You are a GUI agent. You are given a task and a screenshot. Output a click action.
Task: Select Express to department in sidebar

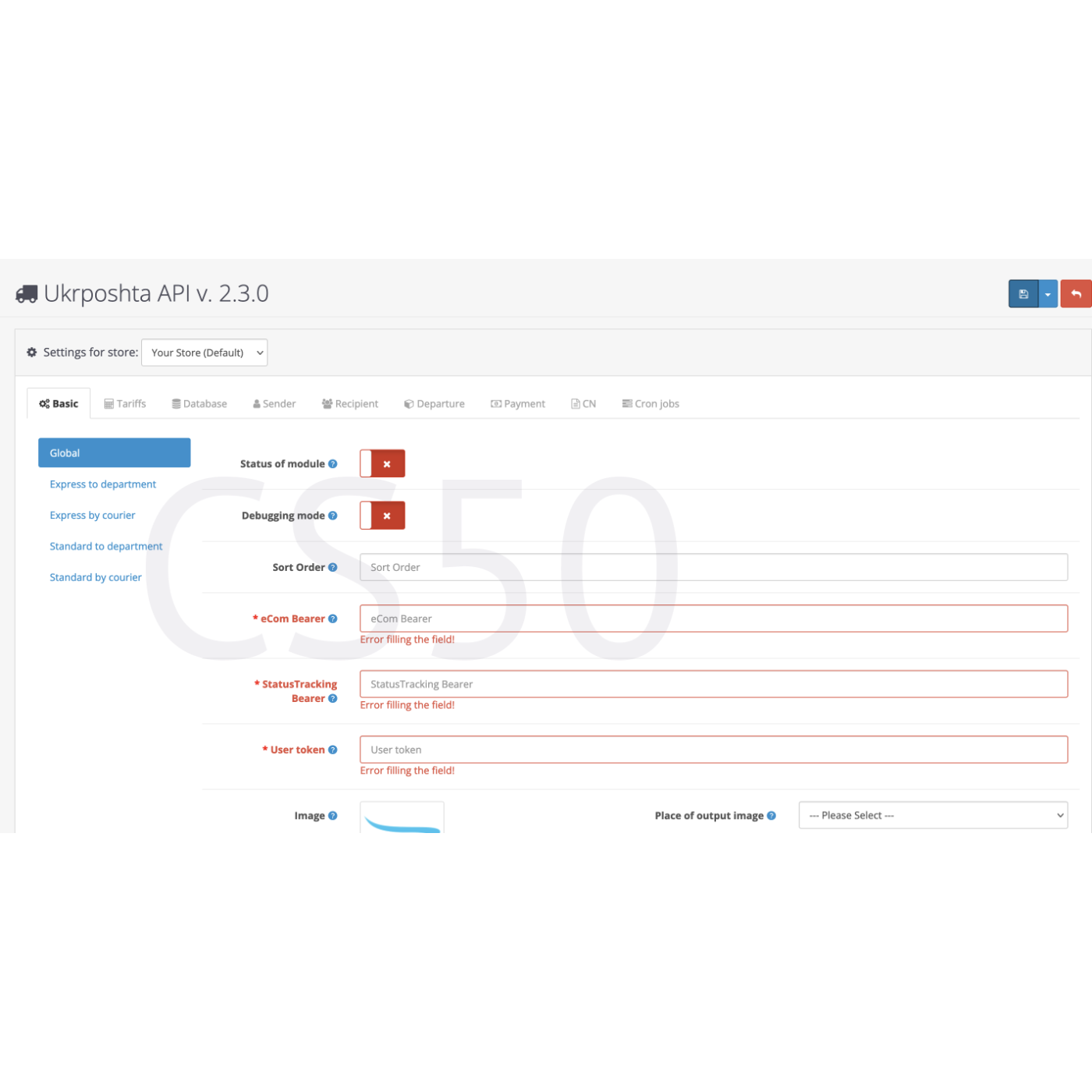[x=103, y=484]
